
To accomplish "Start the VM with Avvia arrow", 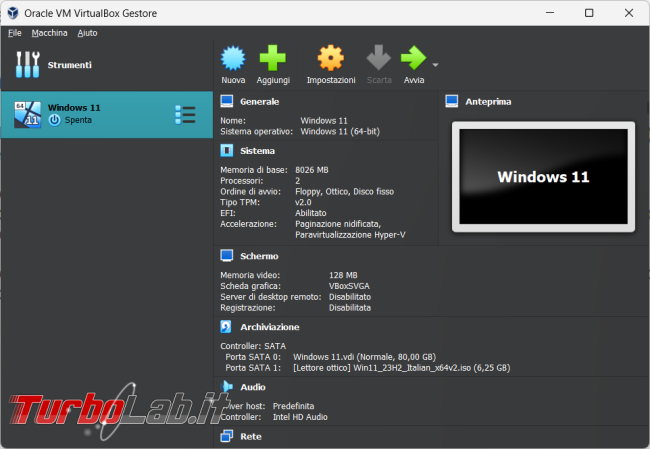I will pyautogui.click(x=413, y=58).
